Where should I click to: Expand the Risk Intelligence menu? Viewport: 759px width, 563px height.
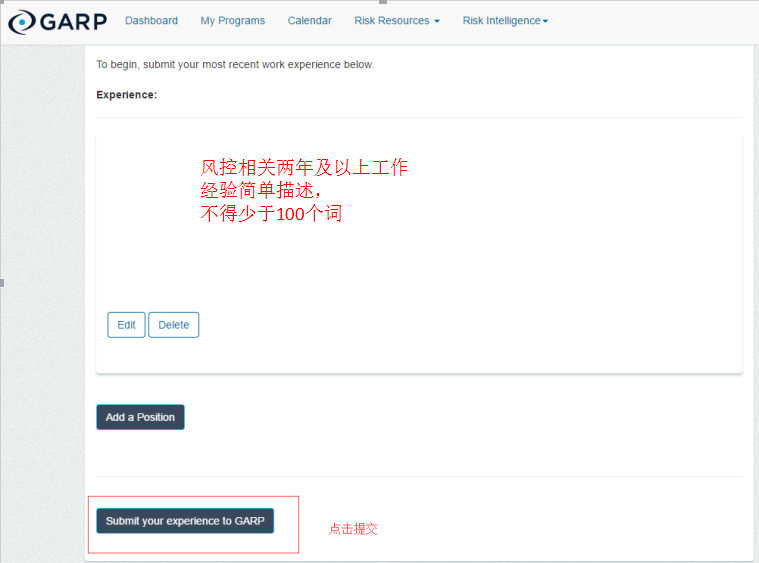coord(500,20)
